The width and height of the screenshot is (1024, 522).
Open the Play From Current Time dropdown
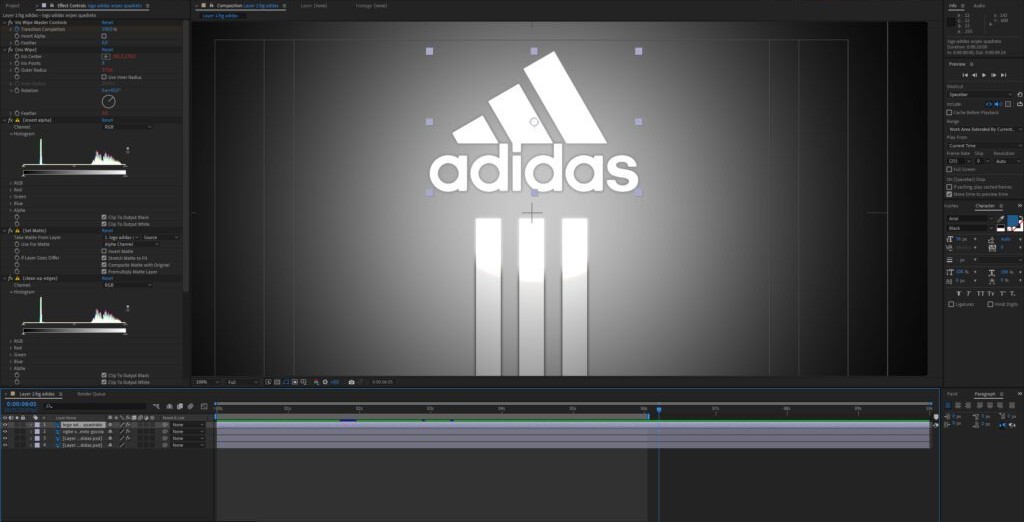985,146
